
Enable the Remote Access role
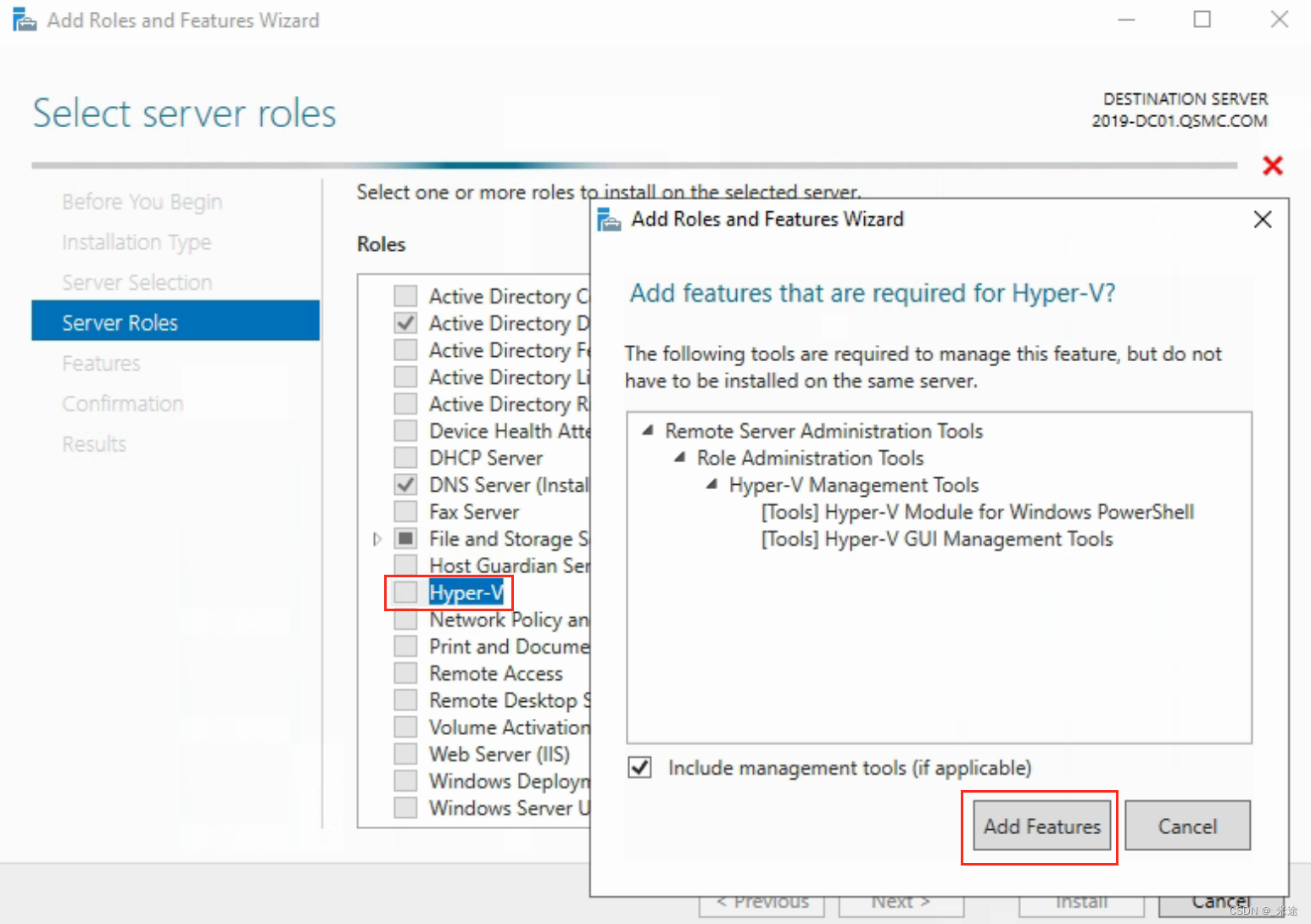[404, 673]
